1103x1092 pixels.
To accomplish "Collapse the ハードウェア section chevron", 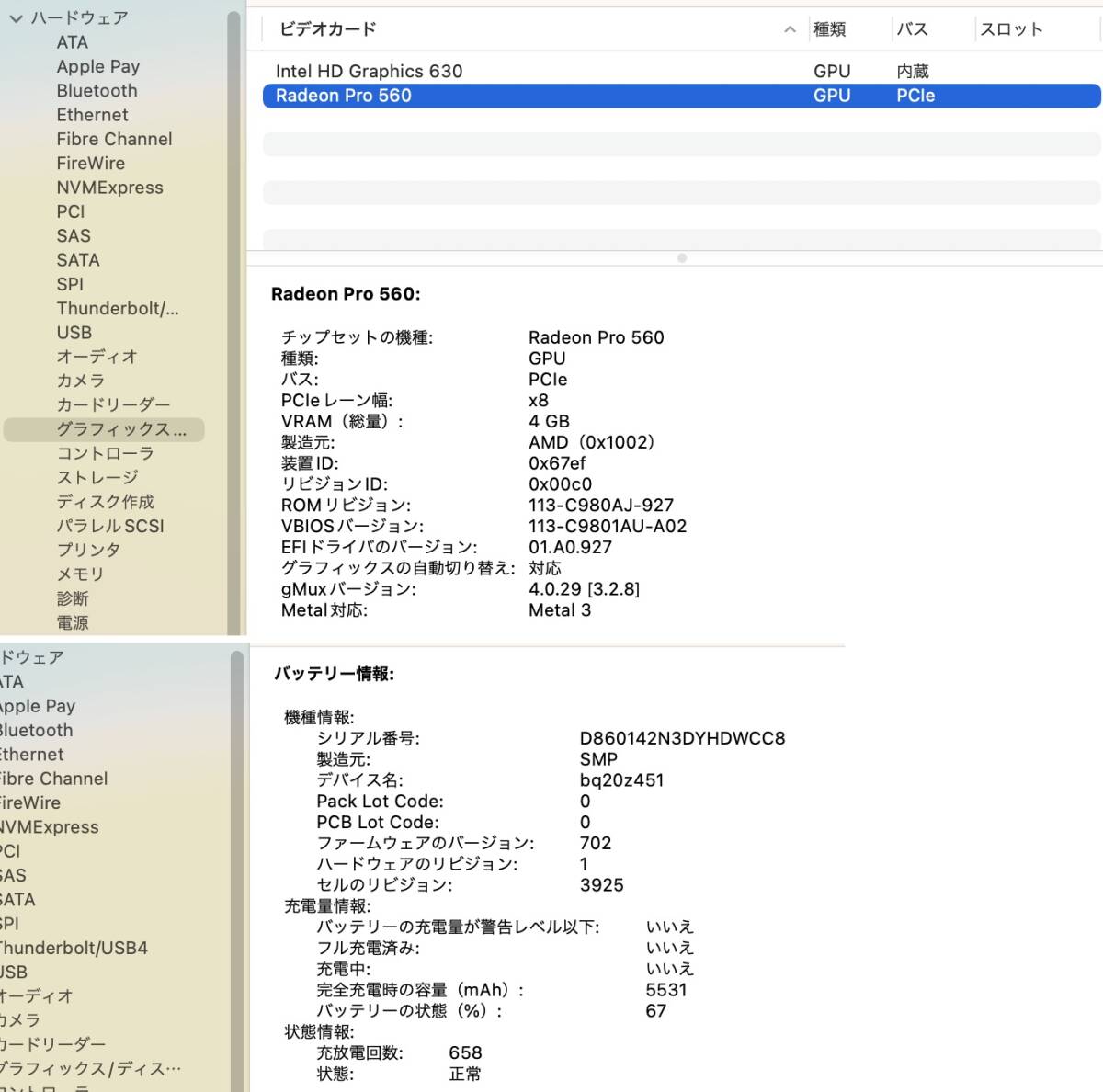I will click(x=16, y=18).
